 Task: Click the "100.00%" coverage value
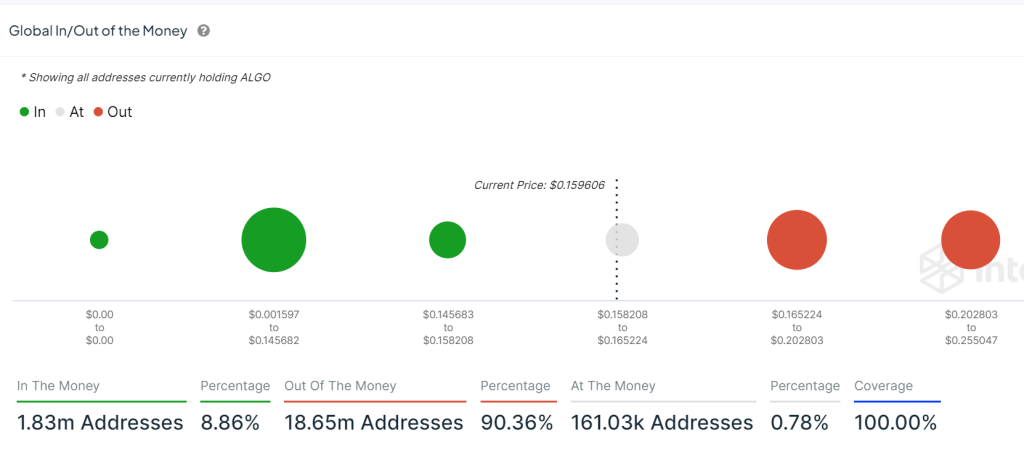click(895, 423)
